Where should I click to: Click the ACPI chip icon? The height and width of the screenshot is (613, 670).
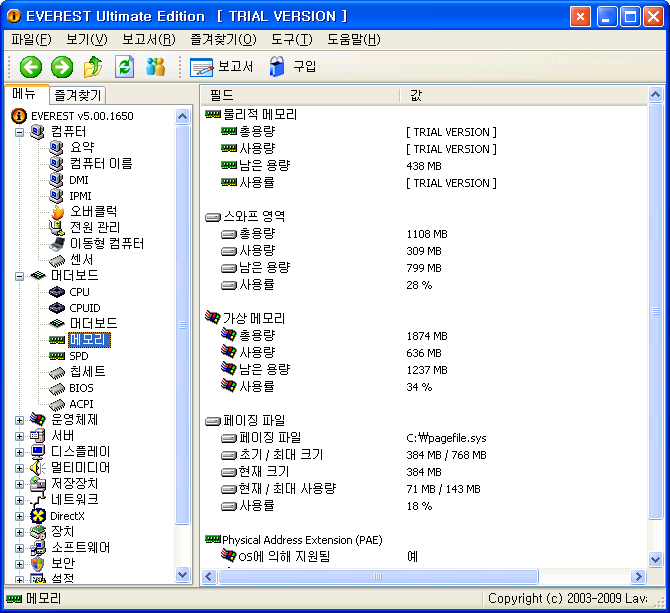tap(57, 405)
